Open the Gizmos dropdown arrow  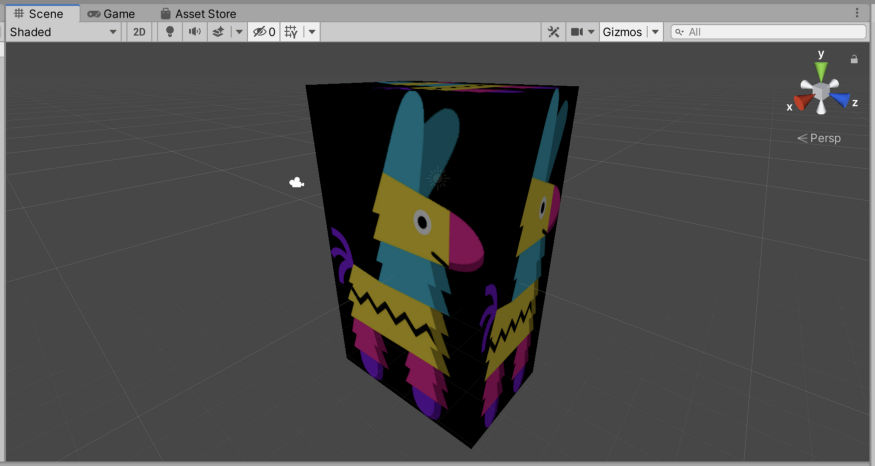coord(655,32)
